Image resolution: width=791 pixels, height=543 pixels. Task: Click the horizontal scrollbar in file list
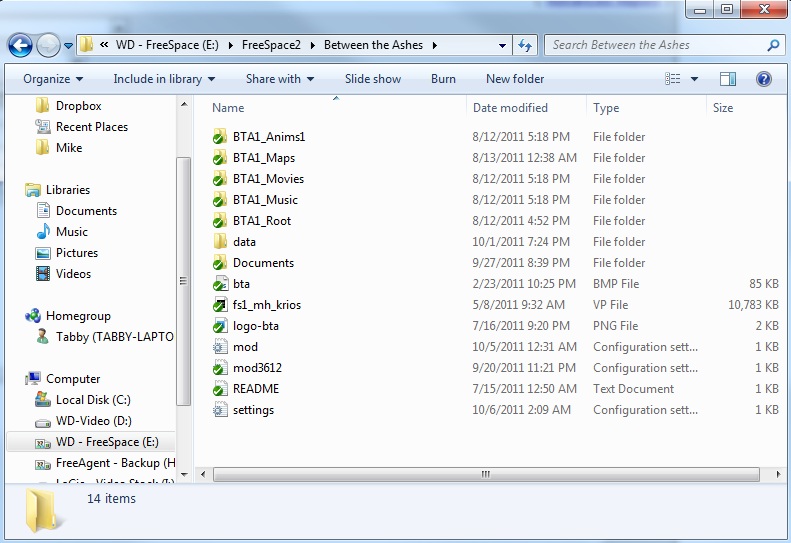[x=486, y=474]
